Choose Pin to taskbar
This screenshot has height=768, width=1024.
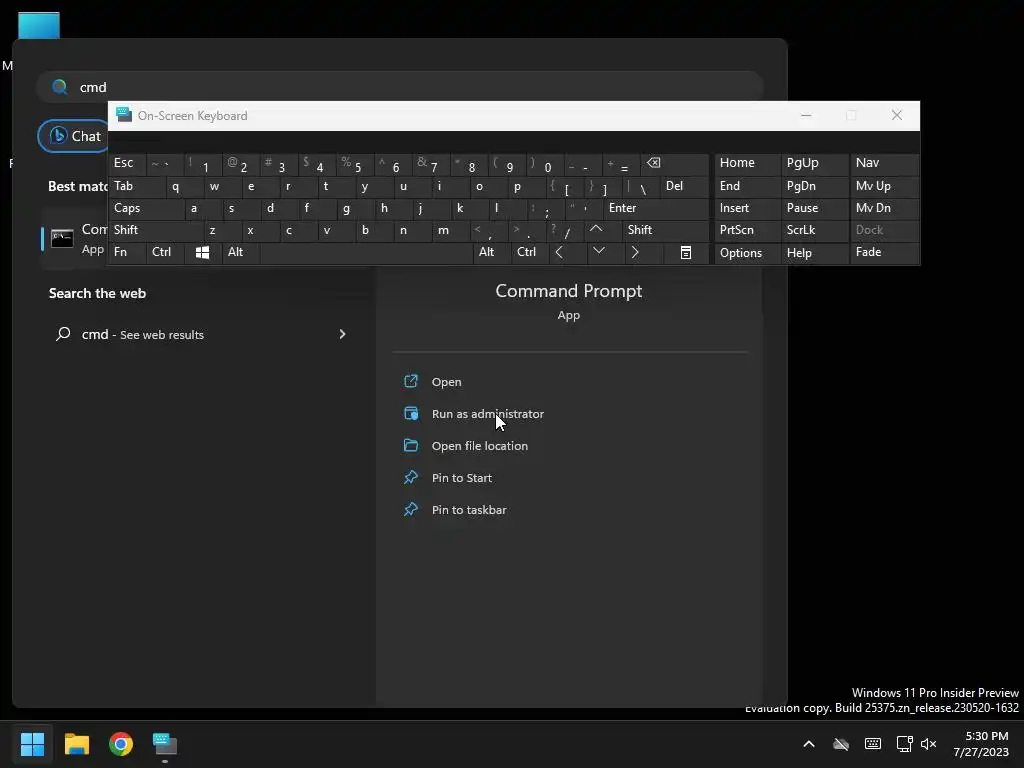[x=469, y=510]
